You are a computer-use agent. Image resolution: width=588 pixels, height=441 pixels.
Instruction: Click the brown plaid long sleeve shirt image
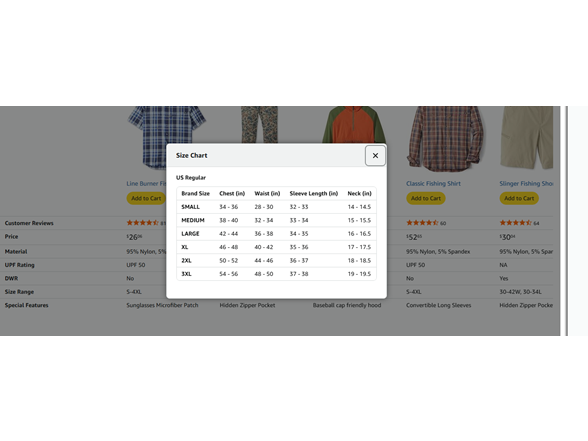tap(446, 138)
